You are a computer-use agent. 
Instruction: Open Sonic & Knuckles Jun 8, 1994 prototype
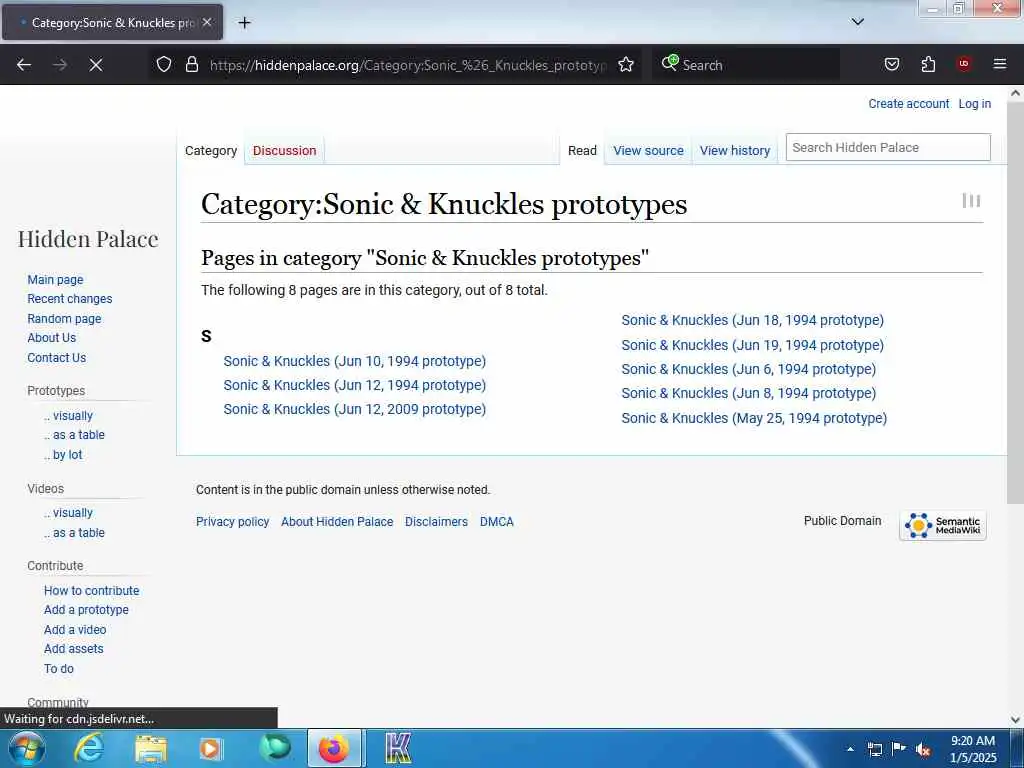pos(748,393)
